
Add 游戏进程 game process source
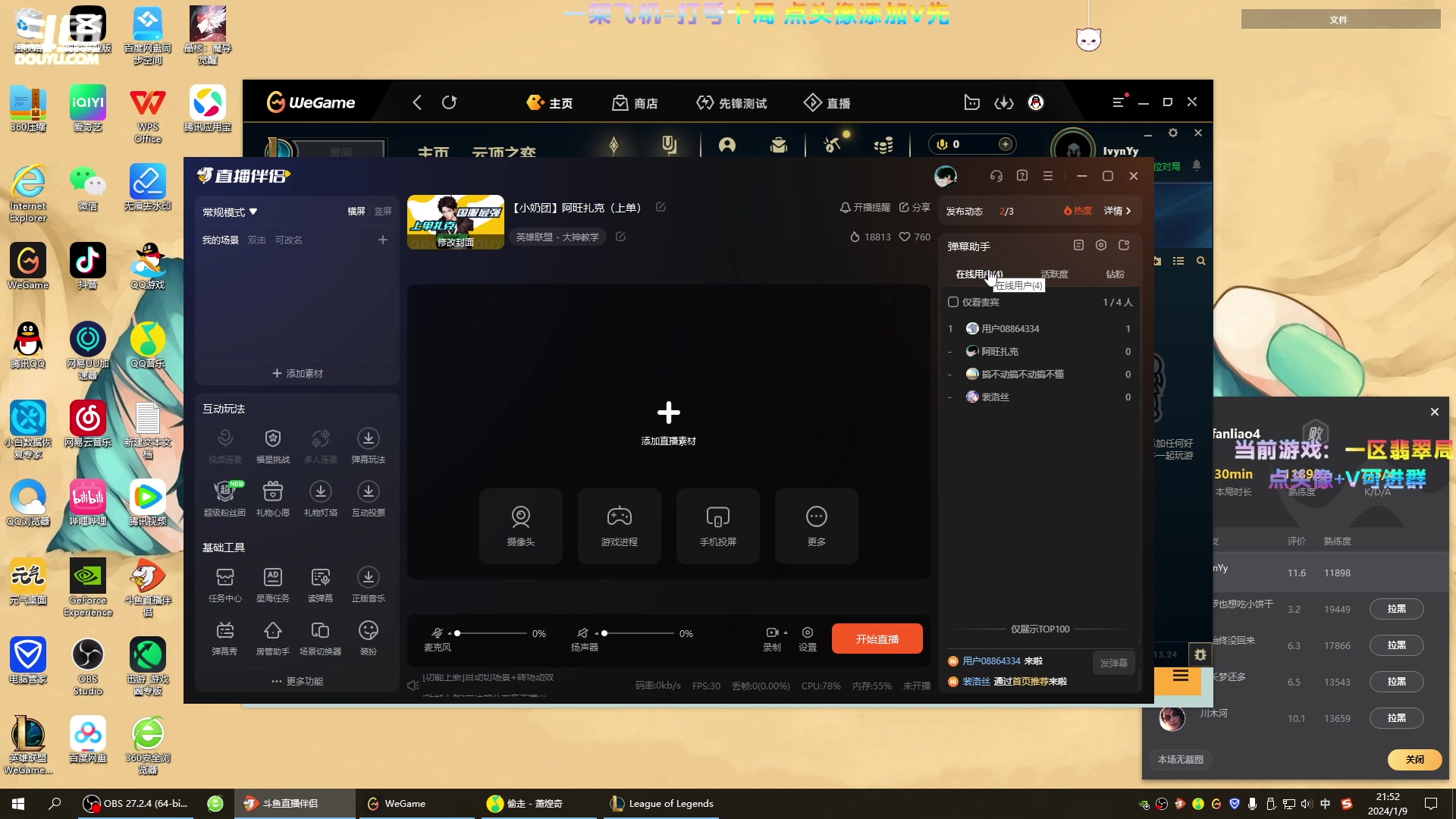click(620, 526)
